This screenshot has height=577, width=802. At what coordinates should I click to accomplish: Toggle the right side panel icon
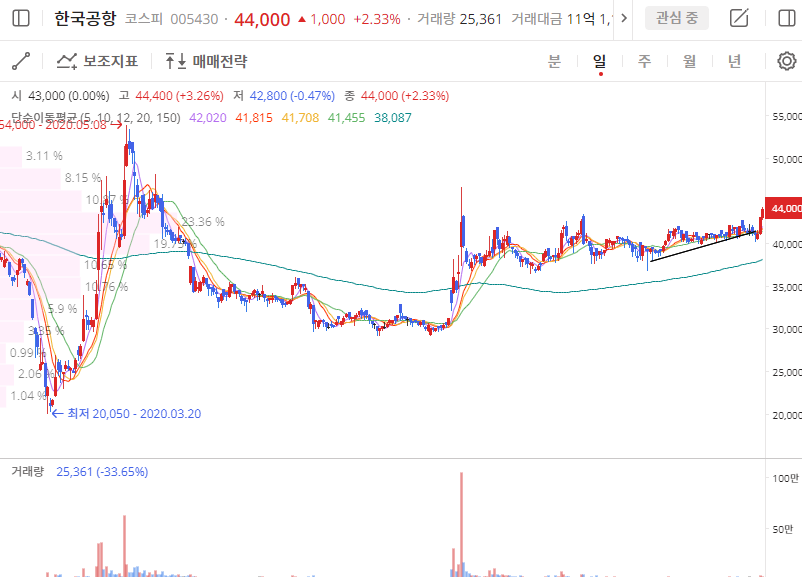tap(787, 18)
